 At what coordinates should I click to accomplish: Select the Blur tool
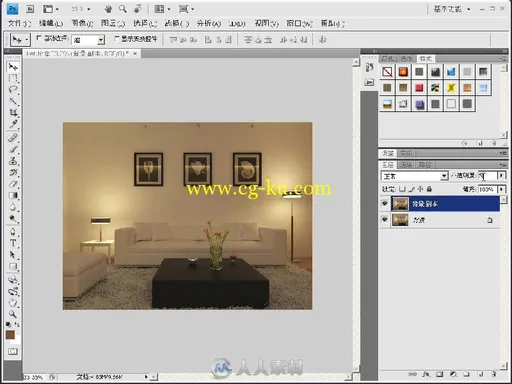13,207
